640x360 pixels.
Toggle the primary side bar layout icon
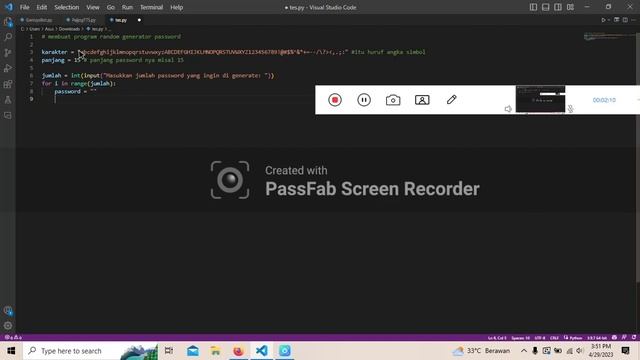pos(533,7)
